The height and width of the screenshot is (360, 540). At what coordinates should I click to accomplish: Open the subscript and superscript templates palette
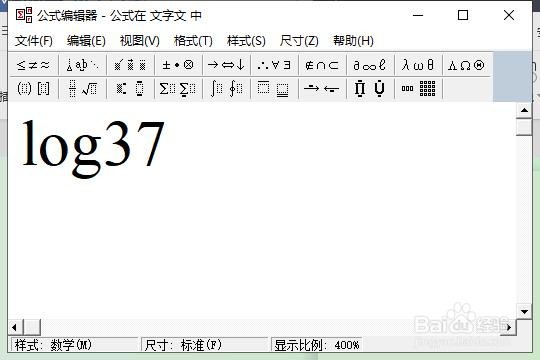(x=130, y=89)
